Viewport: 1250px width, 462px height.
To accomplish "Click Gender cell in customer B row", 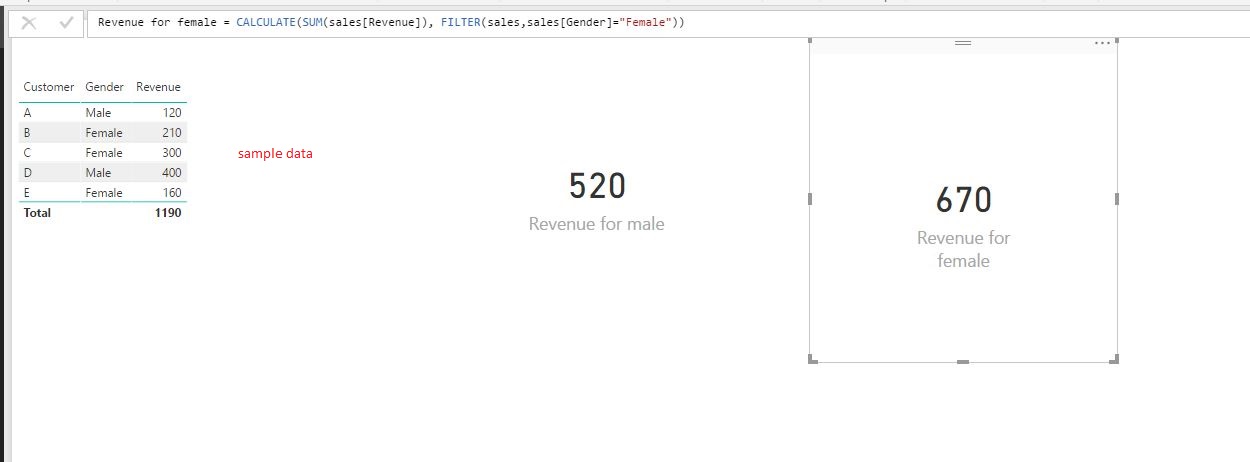I will point(104,133).
